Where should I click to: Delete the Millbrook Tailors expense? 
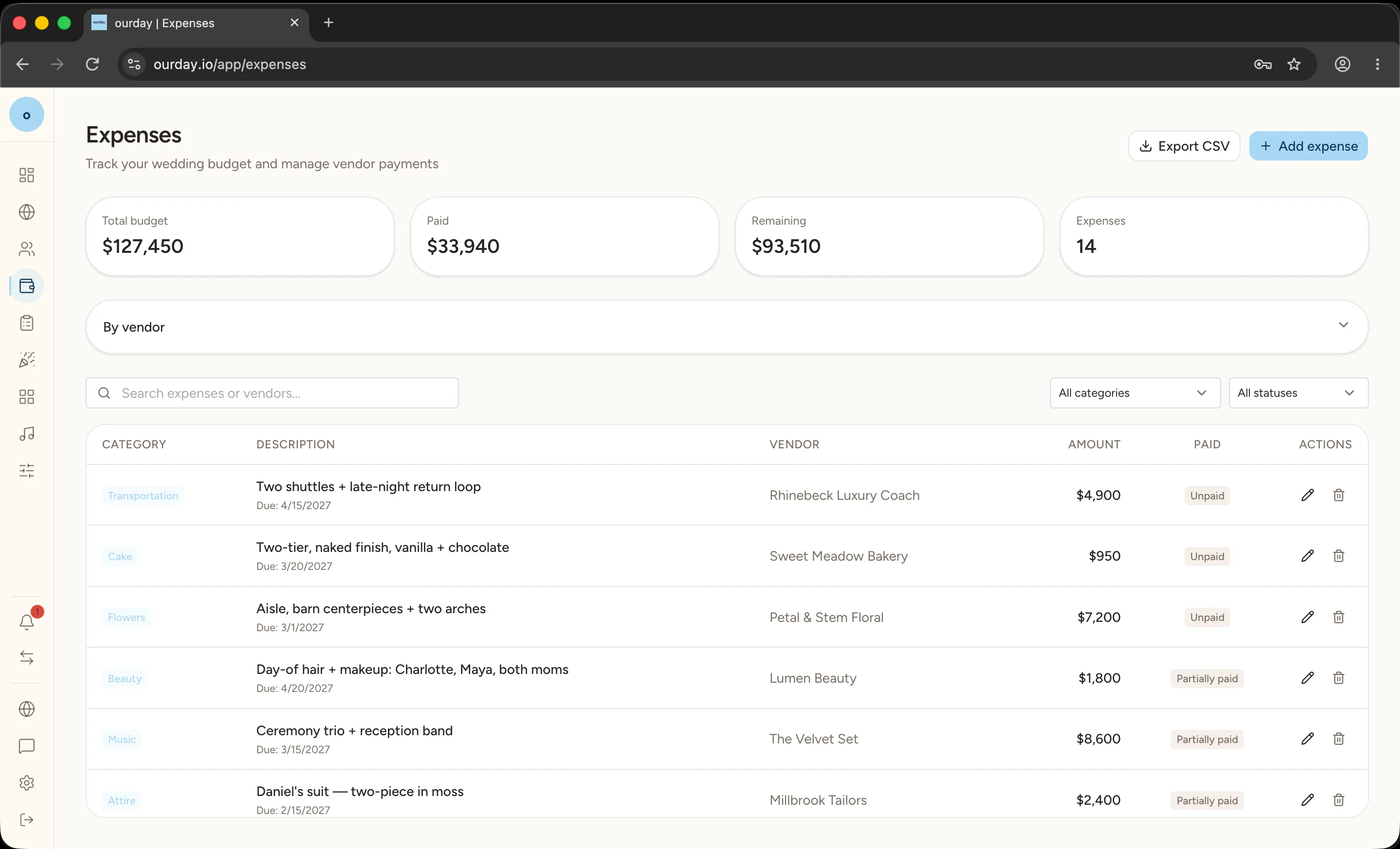(1339, 800)
